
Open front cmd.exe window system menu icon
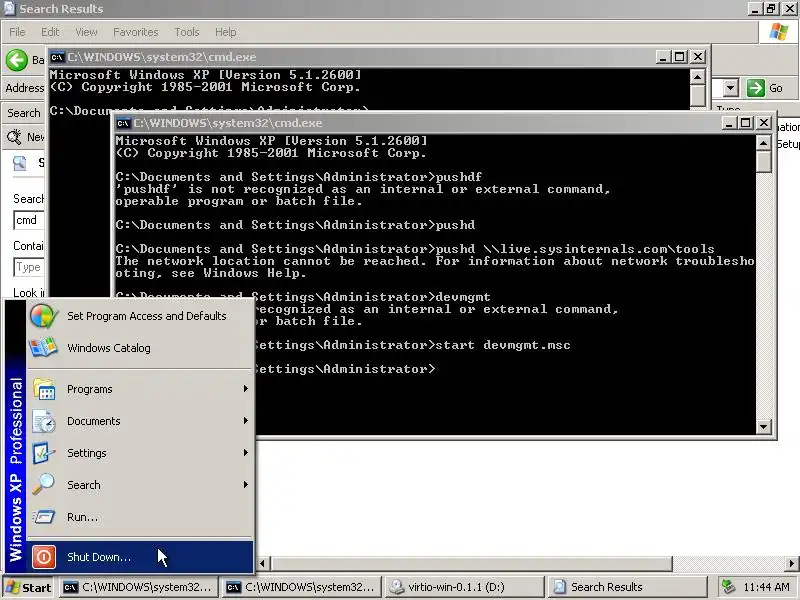(x=123, y=123)
